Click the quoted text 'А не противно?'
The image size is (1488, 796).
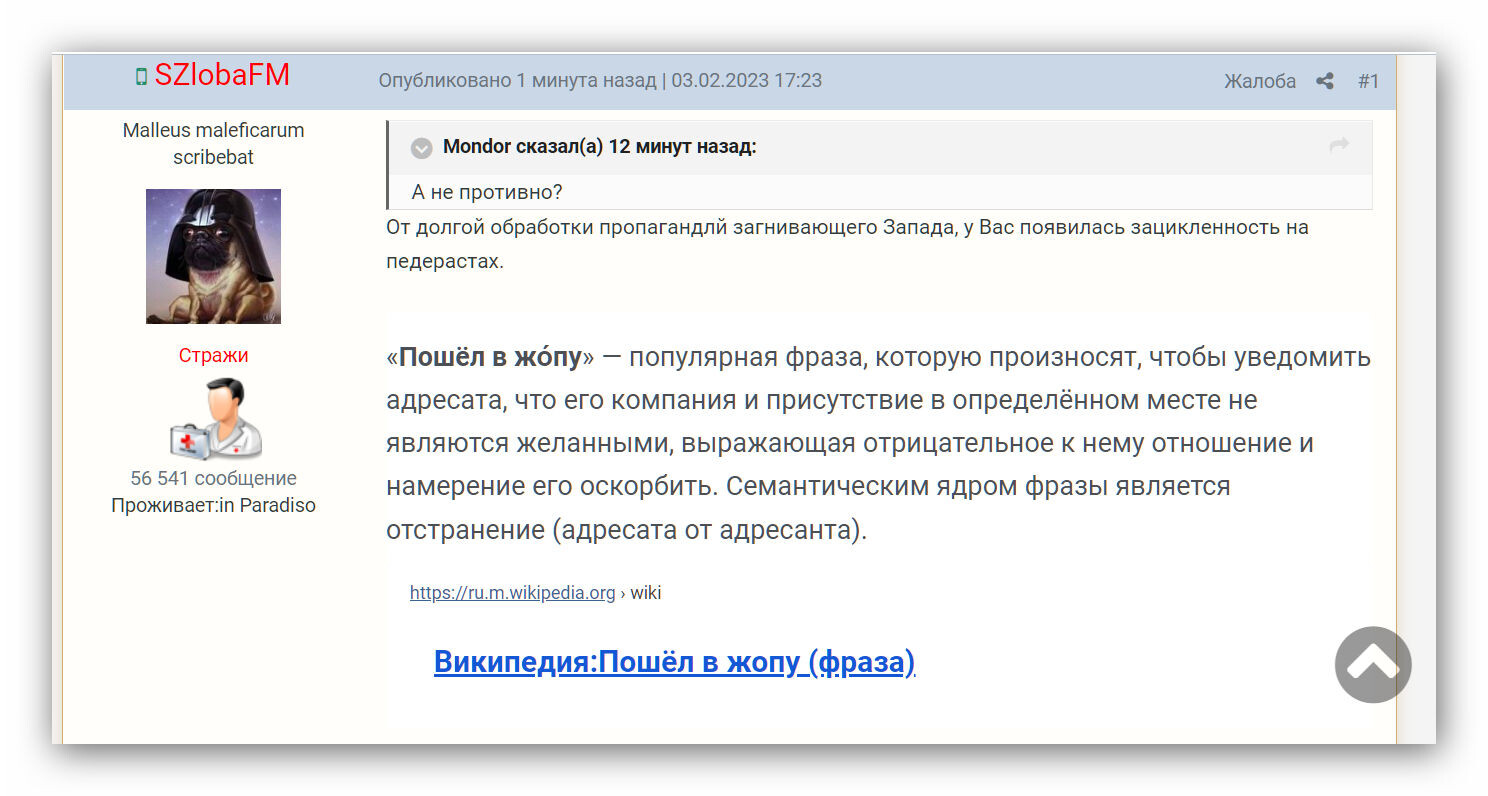click(487, 192)
